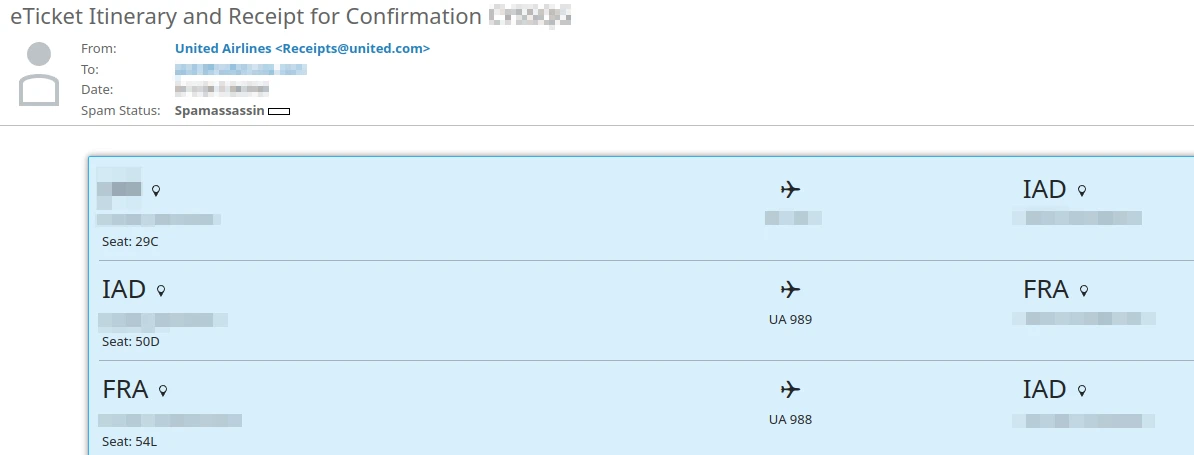Click the airplane icon above UA 989
This screenshot has width=1194, height=455.
click(x=790, y=290)
